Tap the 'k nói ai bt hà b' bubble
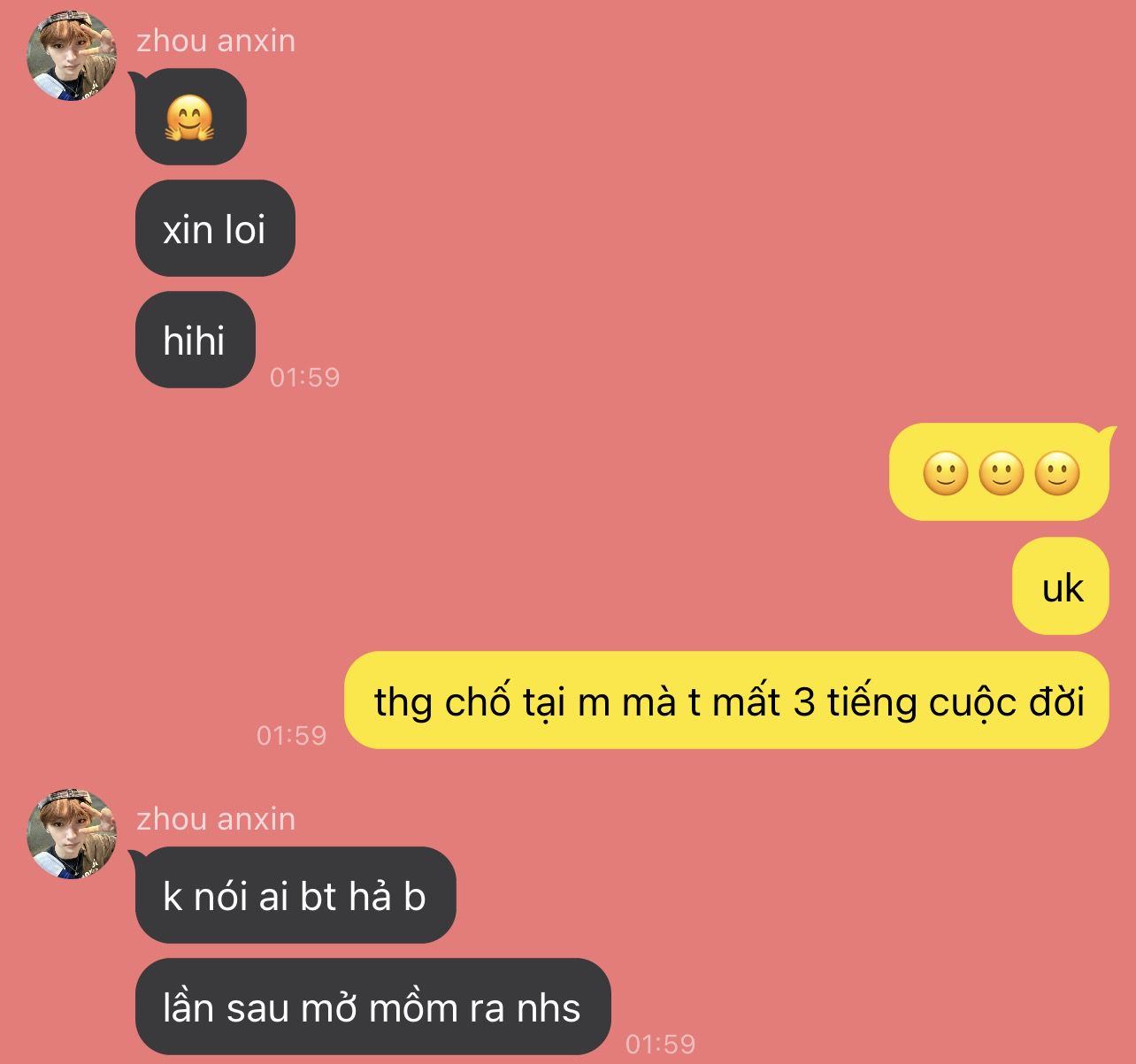Viewport: 1136px width, 1064px height. click(296, 895)
